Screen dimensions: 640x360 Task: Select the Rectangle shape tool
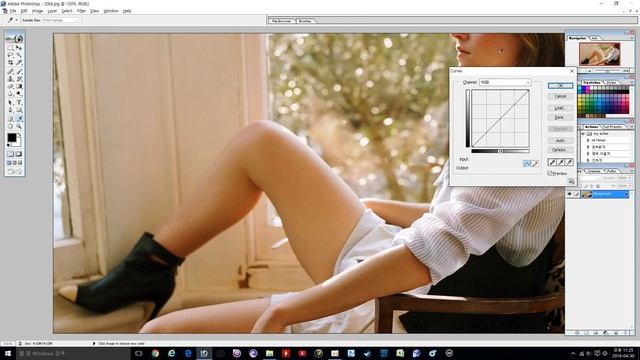coord(19,110)
